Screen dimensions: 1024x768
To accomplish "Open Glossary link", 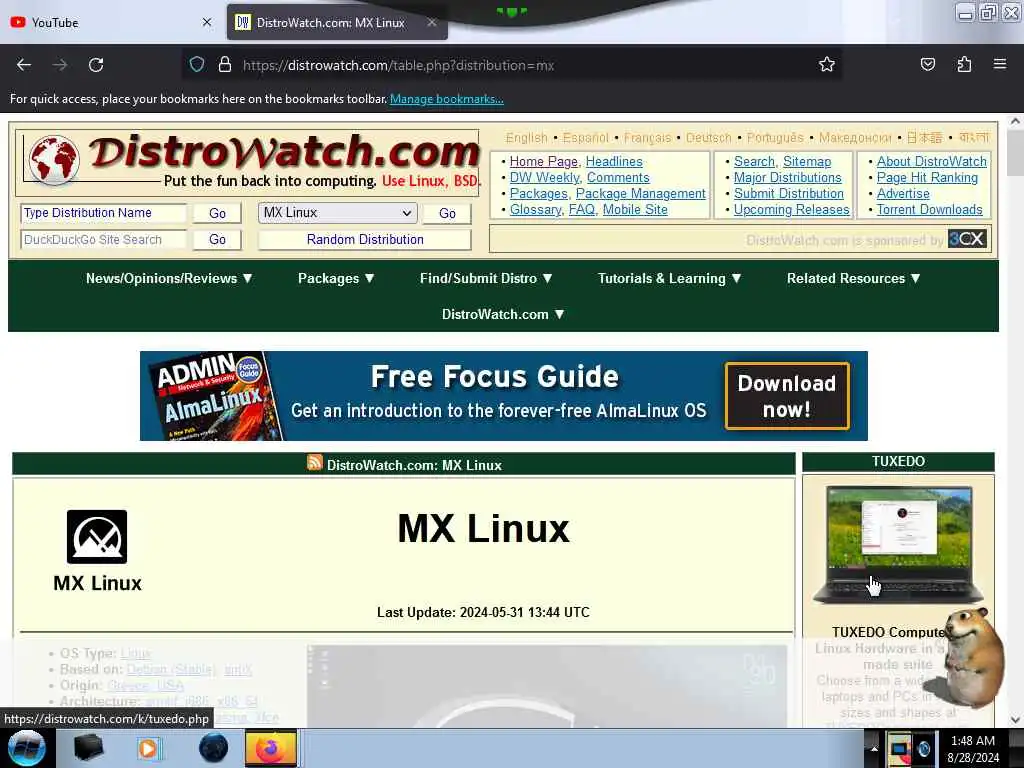I will point(536,210).
